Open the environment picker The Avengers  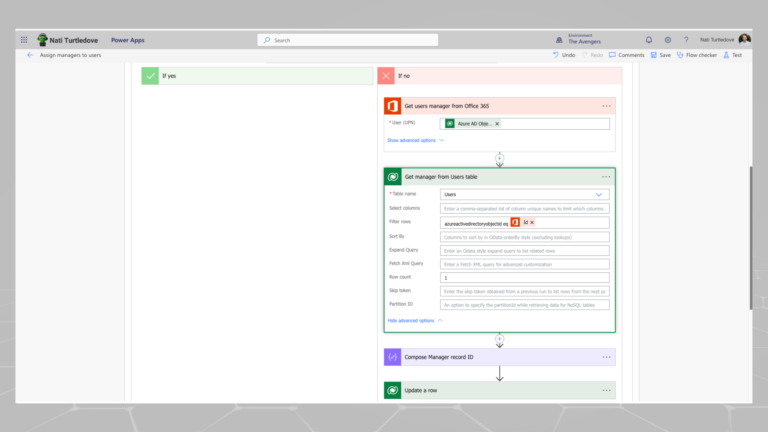click(x=578, y=39)
